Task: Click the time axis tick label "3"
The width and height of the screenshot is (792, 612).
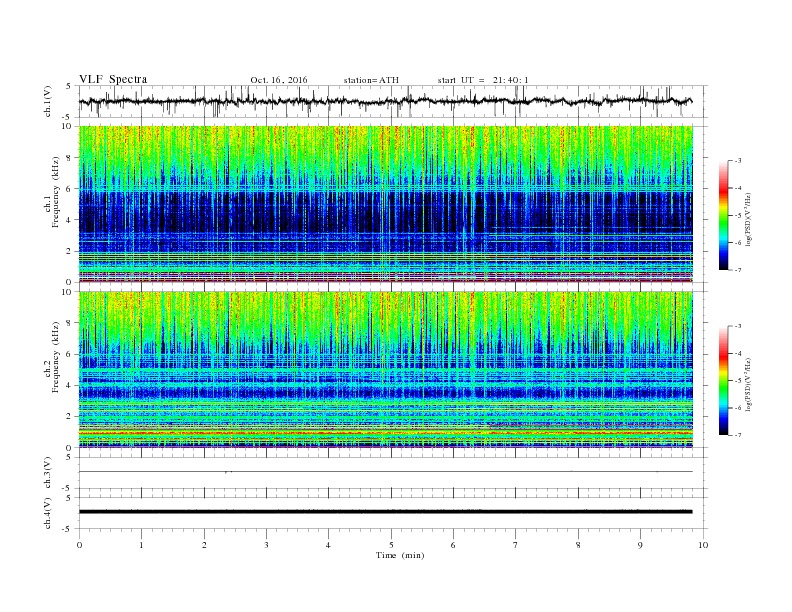Action: pos(266,545)
